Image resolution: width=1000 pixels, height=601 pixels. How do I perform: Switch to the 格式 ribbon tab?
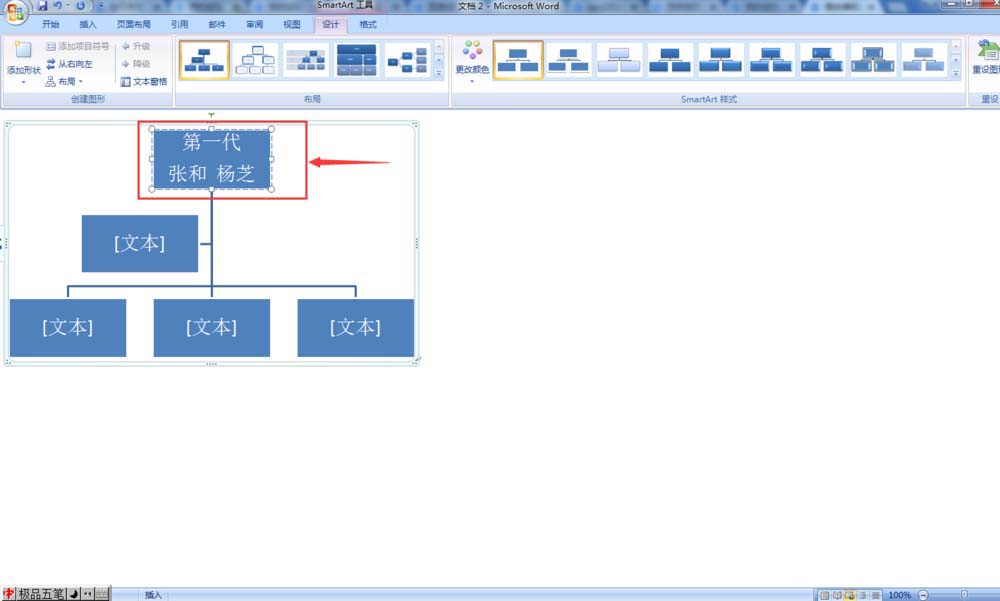click(368, 24)
